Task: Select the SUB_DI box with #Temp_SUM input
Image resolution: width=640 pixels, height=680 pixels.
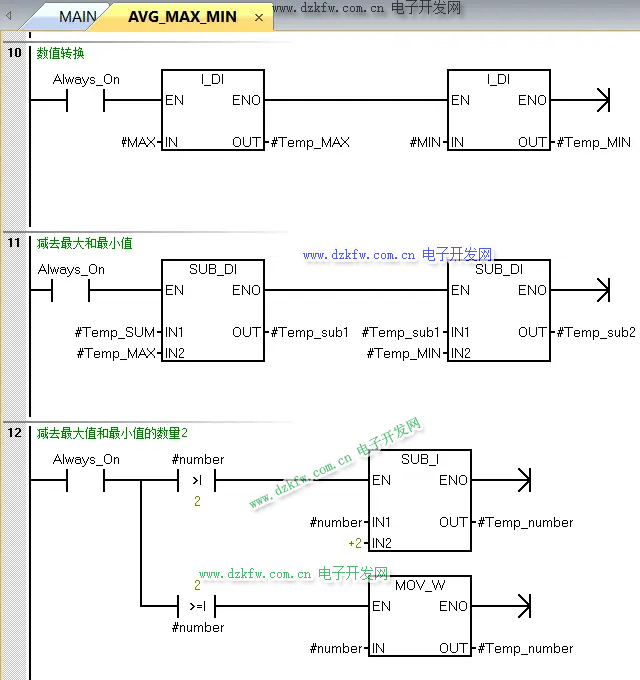Action: click(213, 310)
